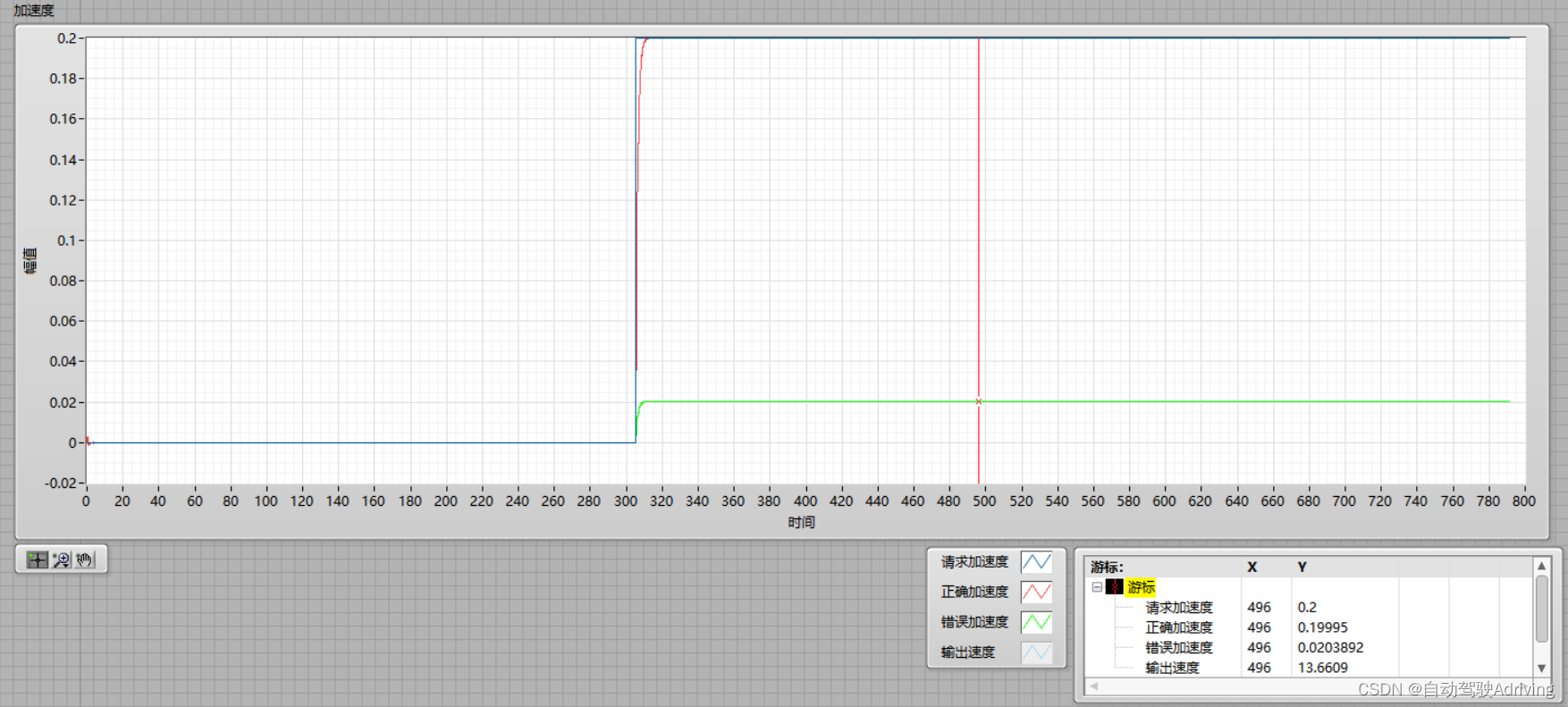Click the 加速度 graph title label
The image size is (1568, 707).
(x=34, y=11)
